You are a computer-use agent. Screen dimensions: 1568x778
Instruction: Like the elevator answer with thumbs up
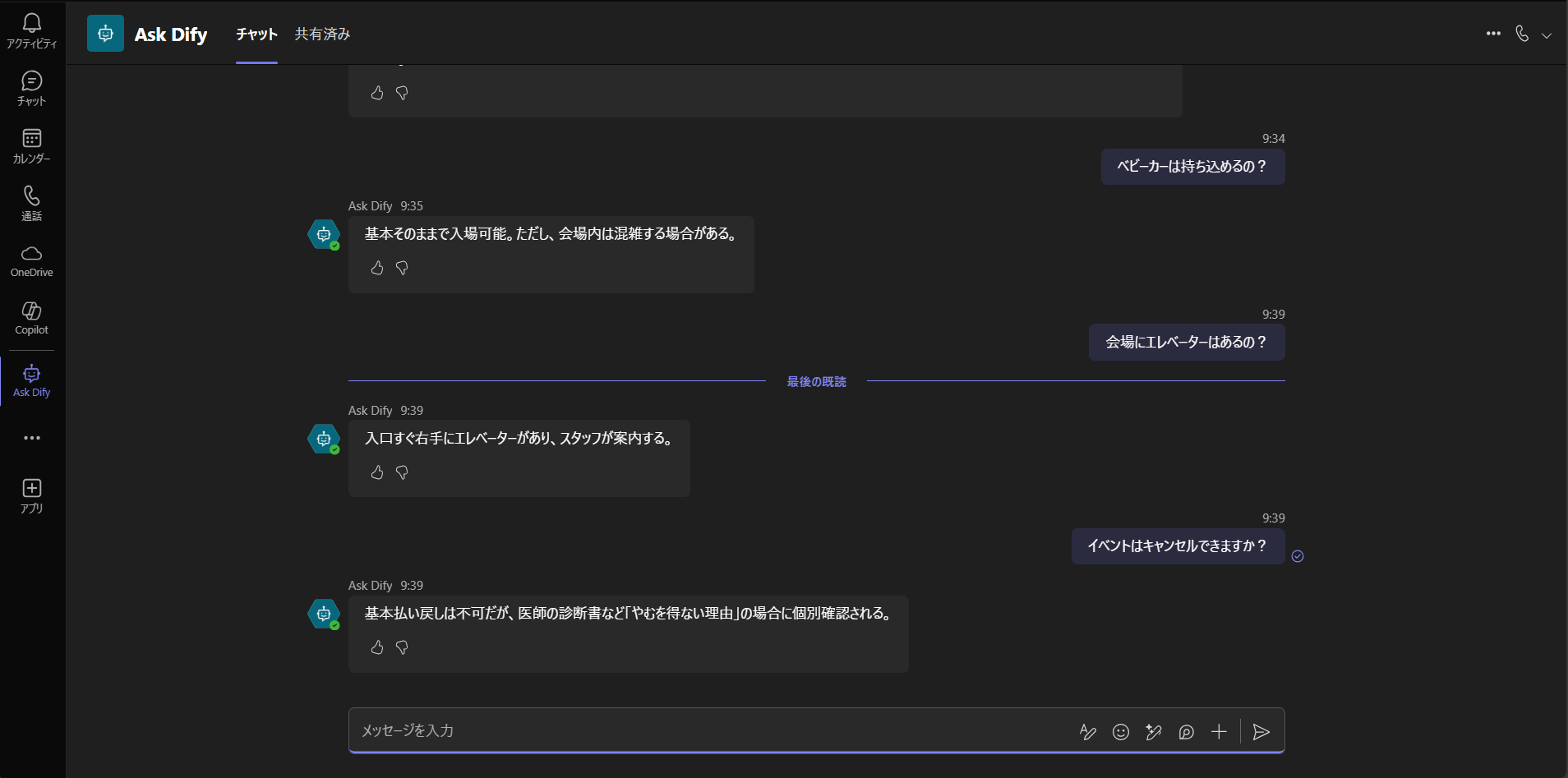[x=377, y=472]
